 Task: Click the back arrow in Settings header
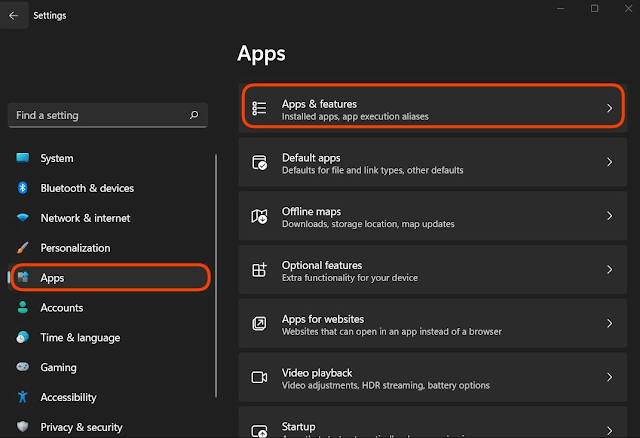[x=13, y=15]
